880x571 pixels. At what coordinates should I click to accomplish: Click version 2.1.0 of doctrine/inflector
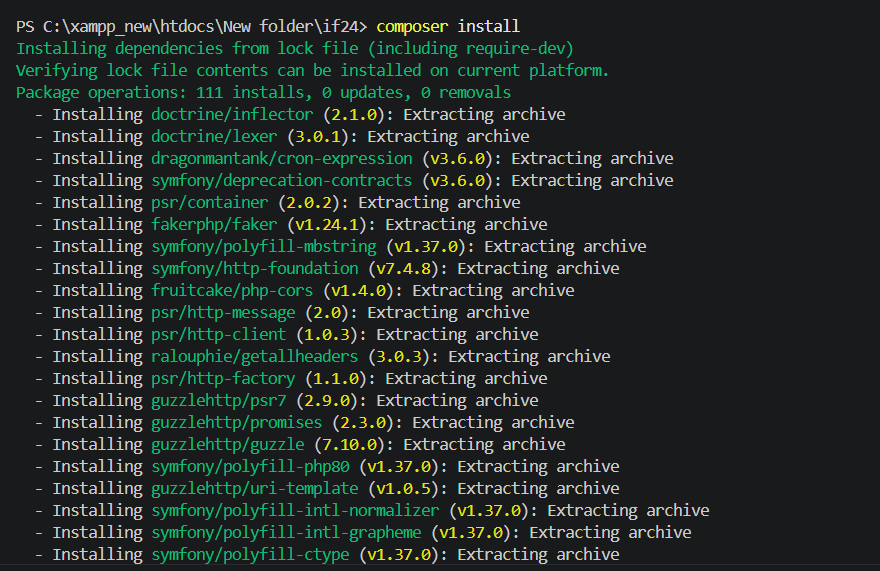point(354,115)
